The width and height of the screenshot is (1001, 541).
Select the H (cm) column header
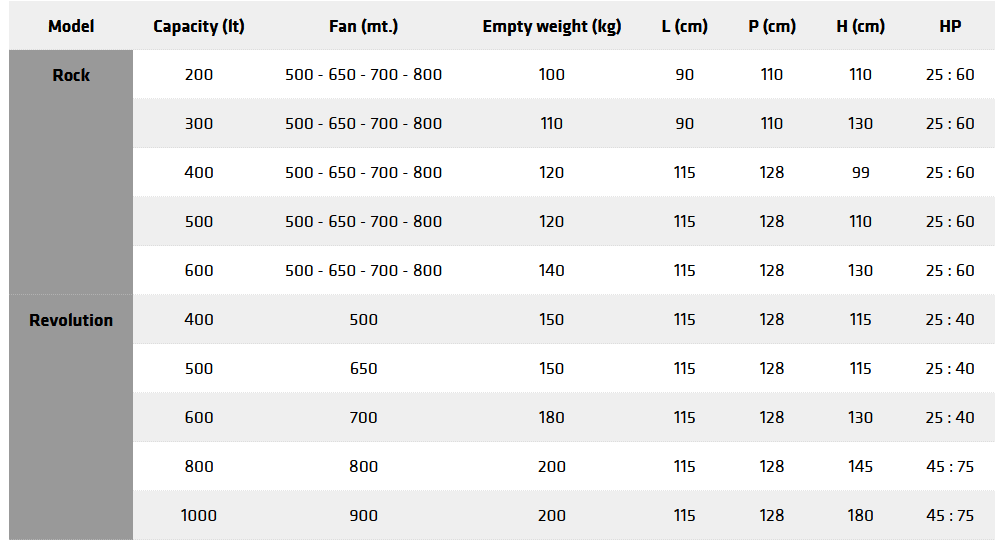861,27
